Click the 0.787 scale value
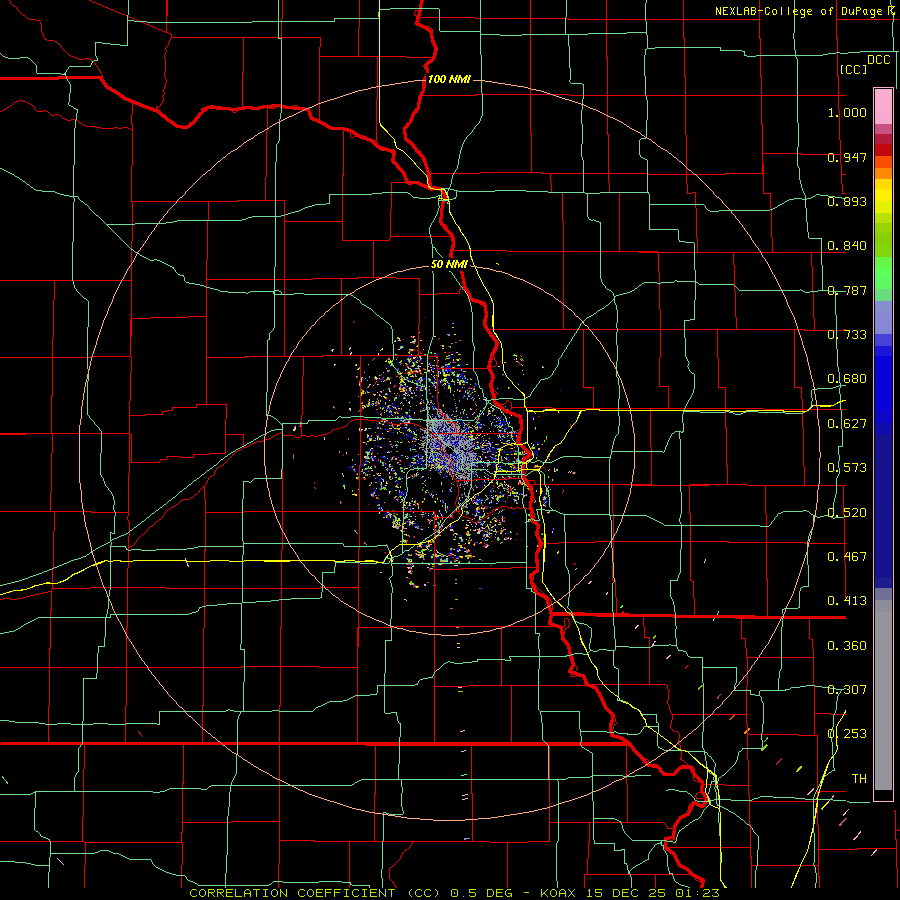Screen dimensions: 900x900 pyautogui.click(x=847, y=290)
